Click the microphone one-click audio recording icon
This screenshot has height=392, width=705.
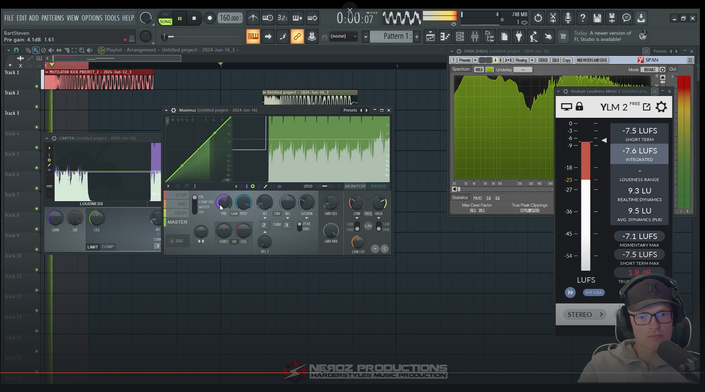[568, 18]
